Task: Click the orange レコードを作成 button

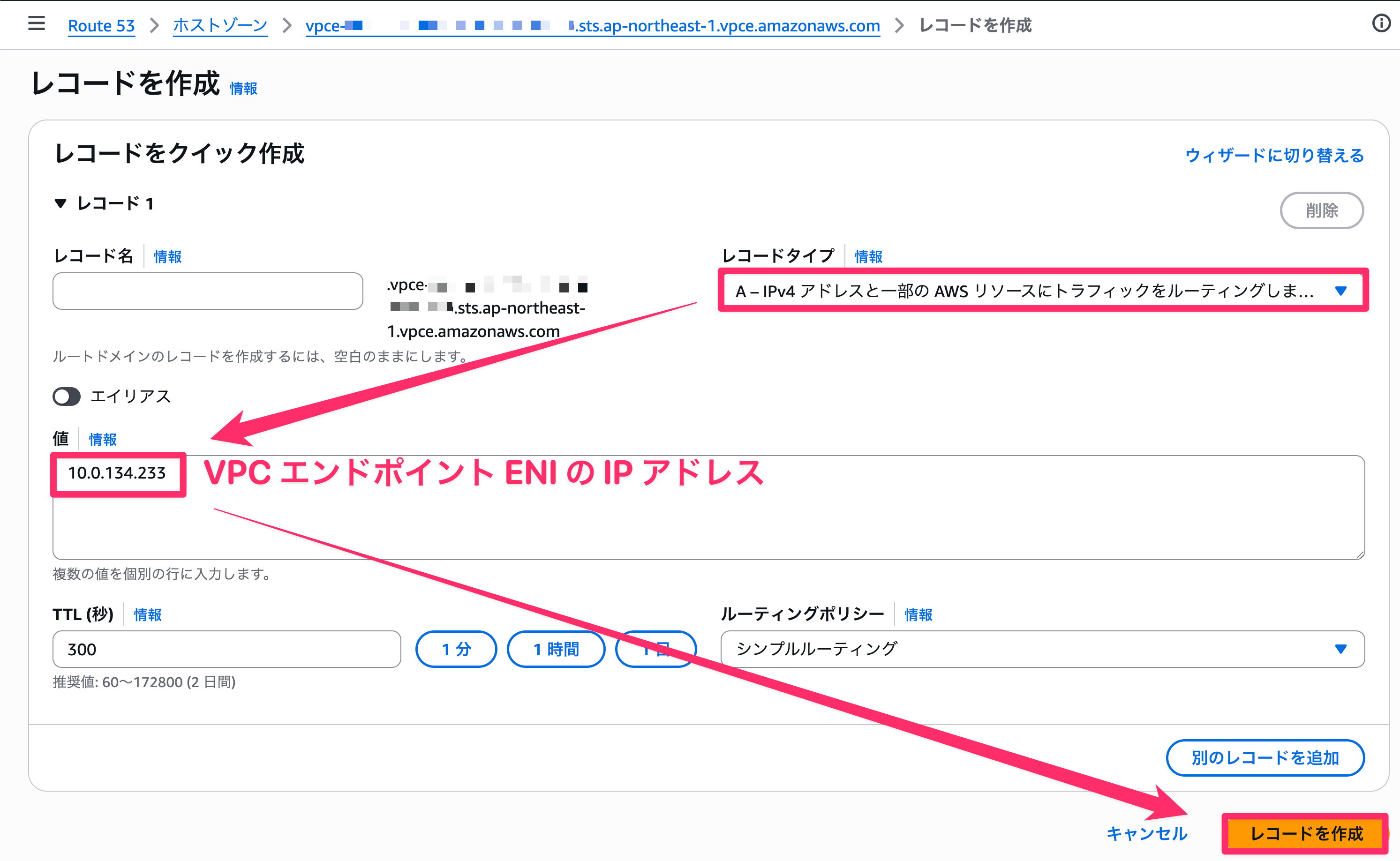Action: click(x=1305, y=834)
